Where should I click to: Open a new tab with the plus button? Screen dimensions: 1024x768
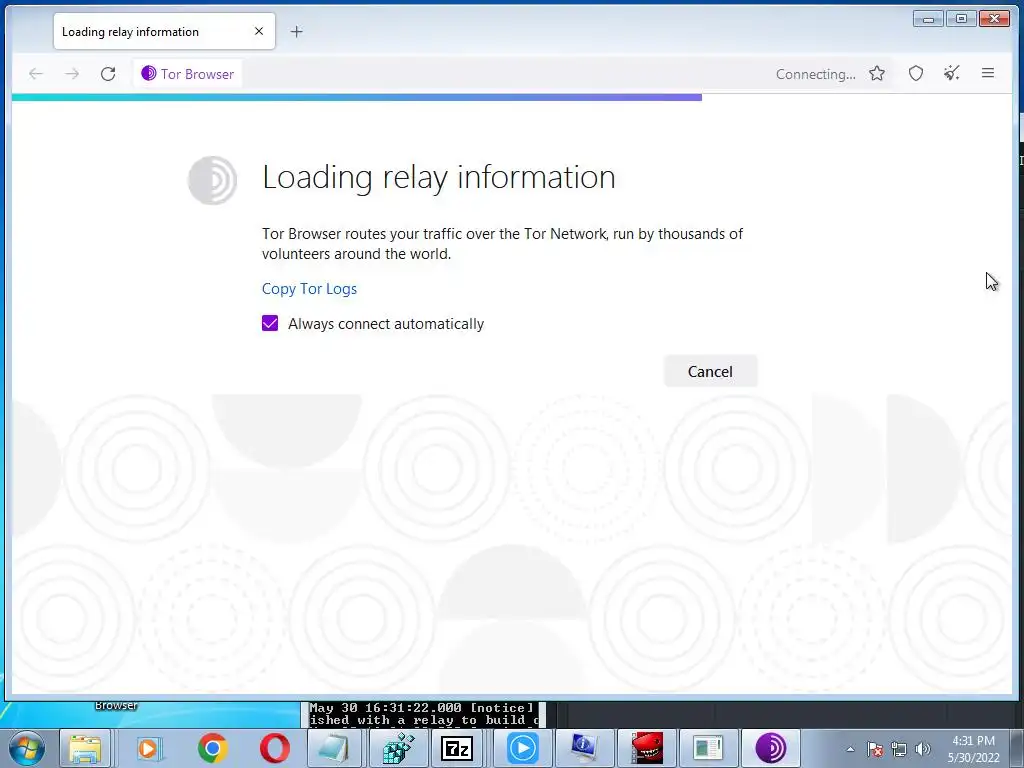click(296, 31)
